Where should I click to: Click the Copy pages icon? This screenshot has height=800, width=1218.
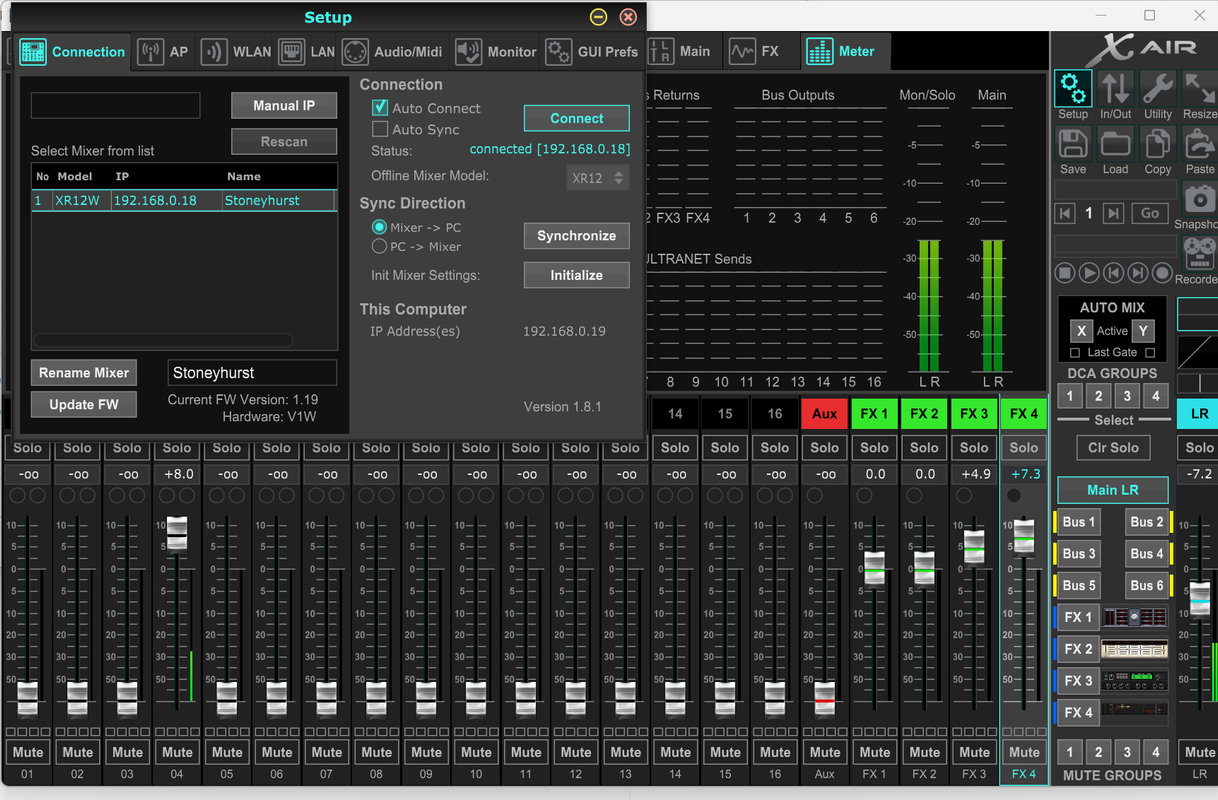pos(1158,145)
